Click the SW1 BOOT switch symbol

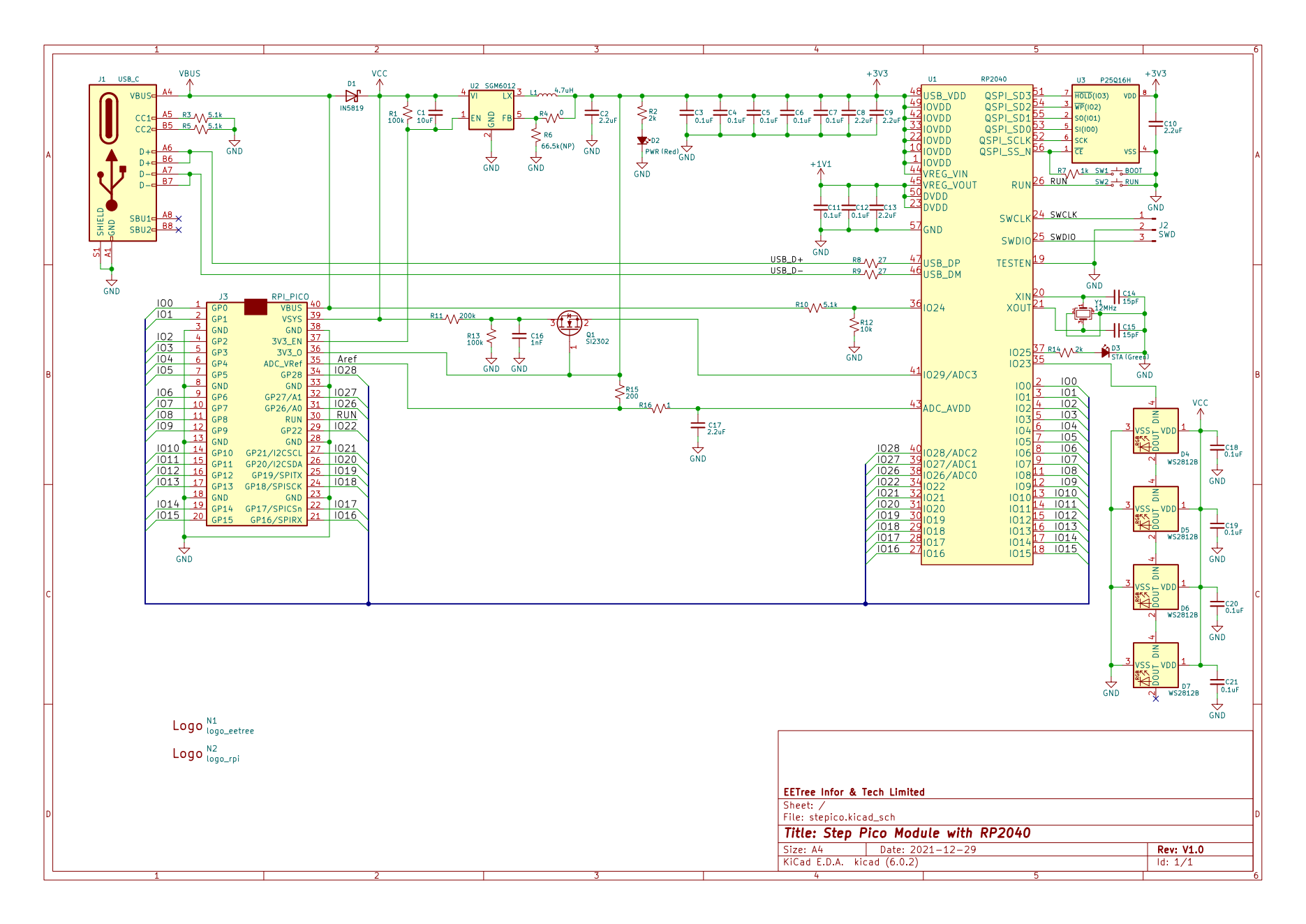click(1117, 172)
